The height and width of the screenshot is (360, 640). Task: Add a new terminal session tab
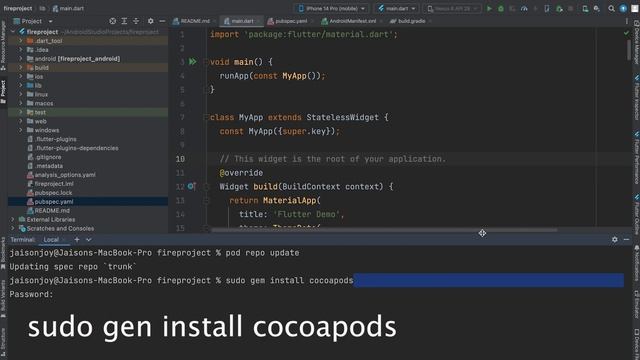(77, 240)
